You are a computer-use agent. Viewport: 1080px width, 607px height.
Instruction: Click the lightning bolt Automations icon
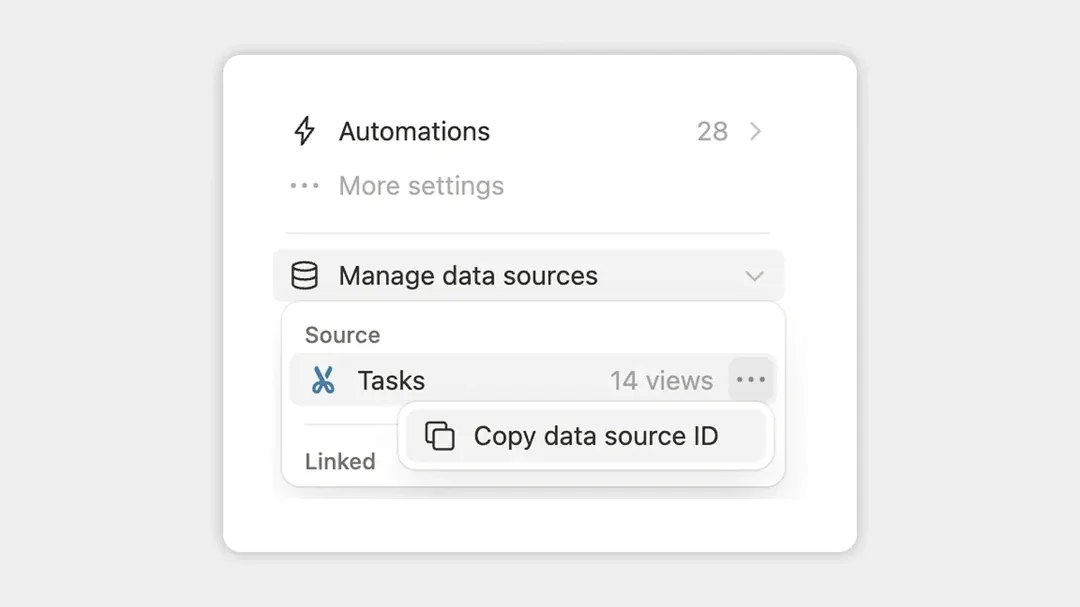coord(303,131)
